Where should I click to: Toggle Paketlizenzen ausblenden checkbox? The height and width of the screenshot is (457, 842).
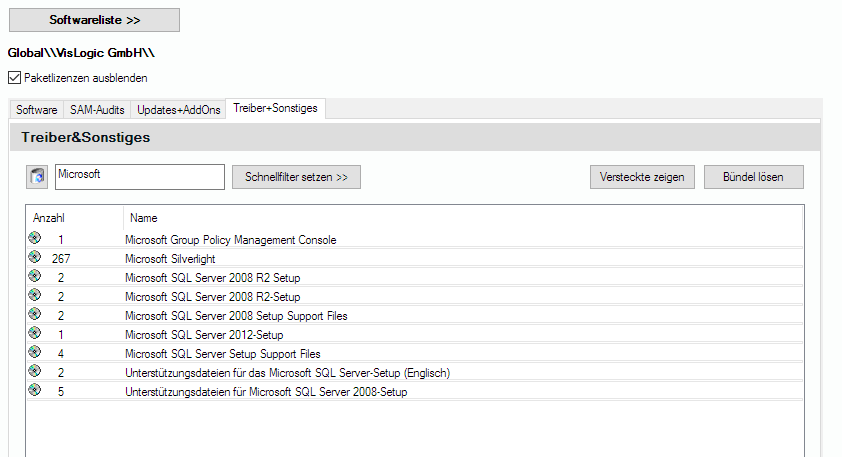pyautogui.click(x=14, y=78)
